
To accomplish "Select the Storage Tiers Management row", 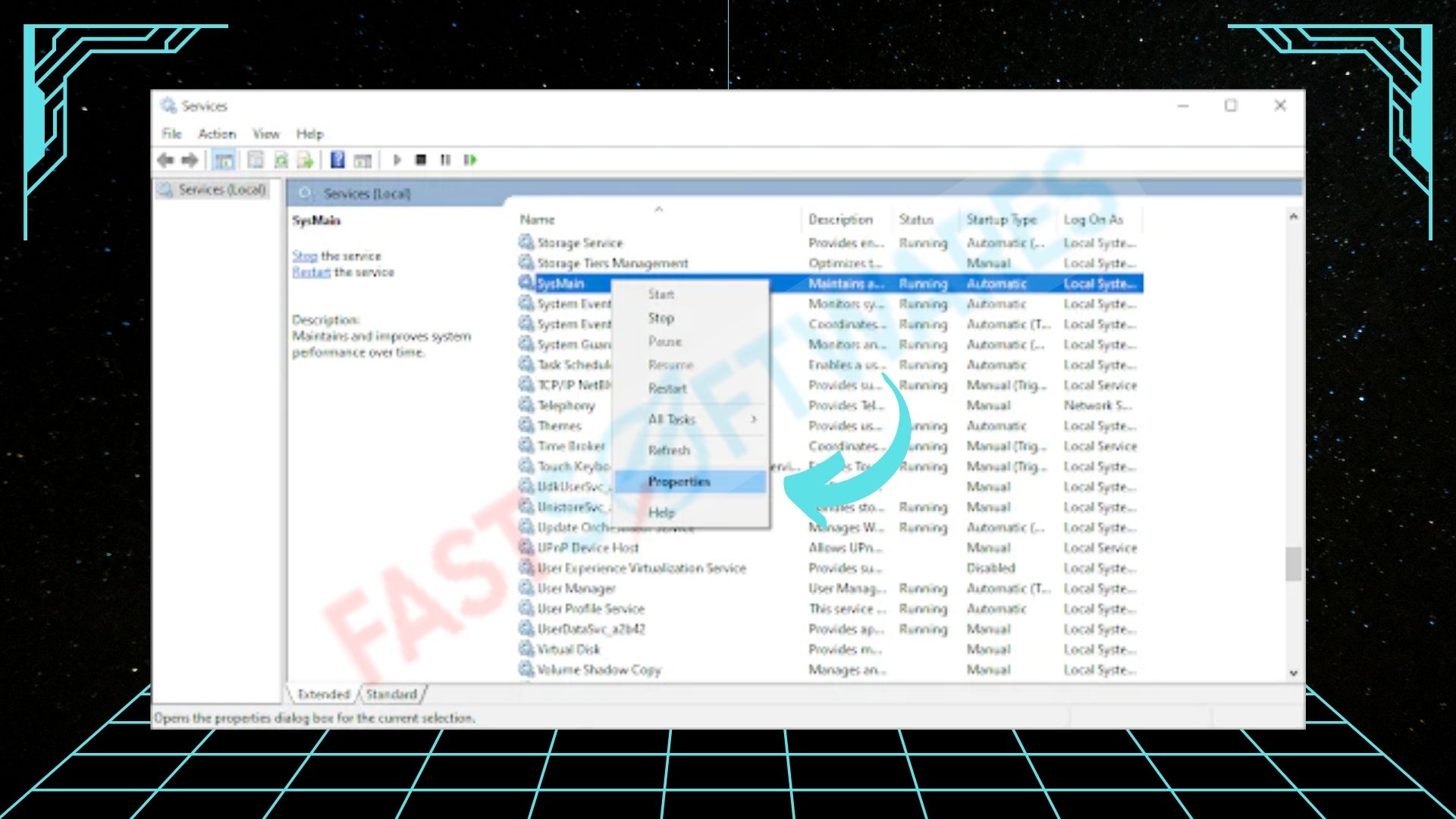I will [830, 262].
